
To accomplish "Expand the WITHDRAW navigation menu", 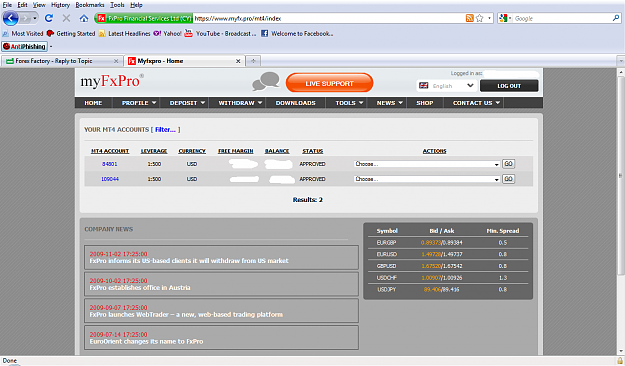I will (x=240, y=103).
